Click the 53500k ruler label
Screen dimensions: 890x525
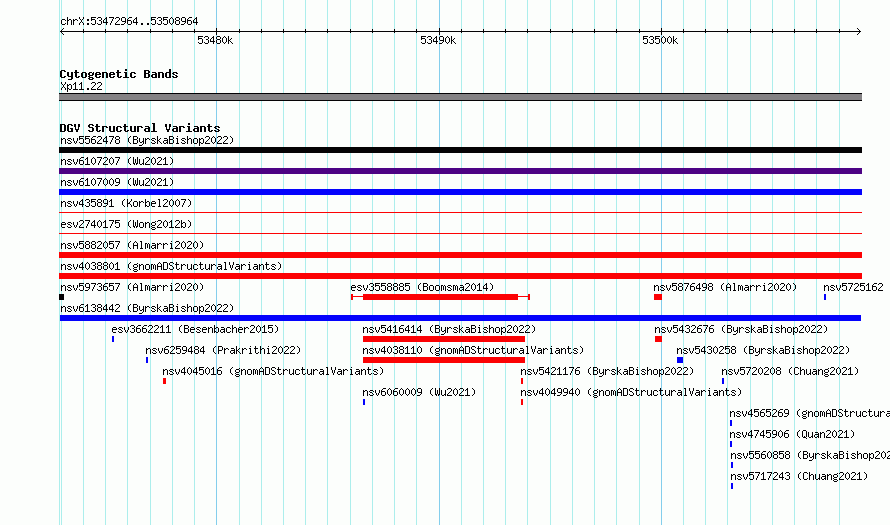coord(660,41)
